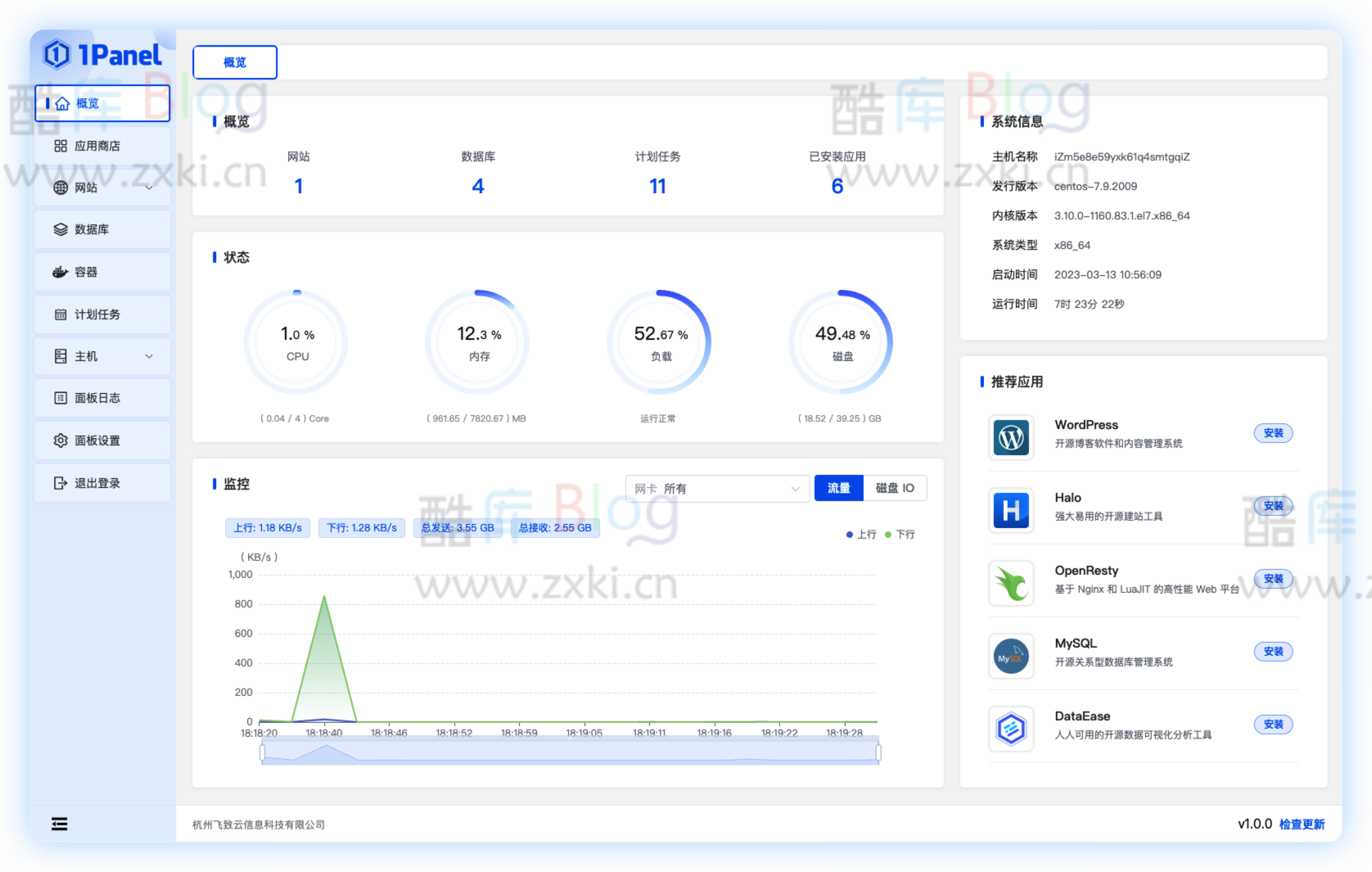The image size is (1372, 872).
Task: Toggle the 上行 series in chart legend
Action: 861,535
